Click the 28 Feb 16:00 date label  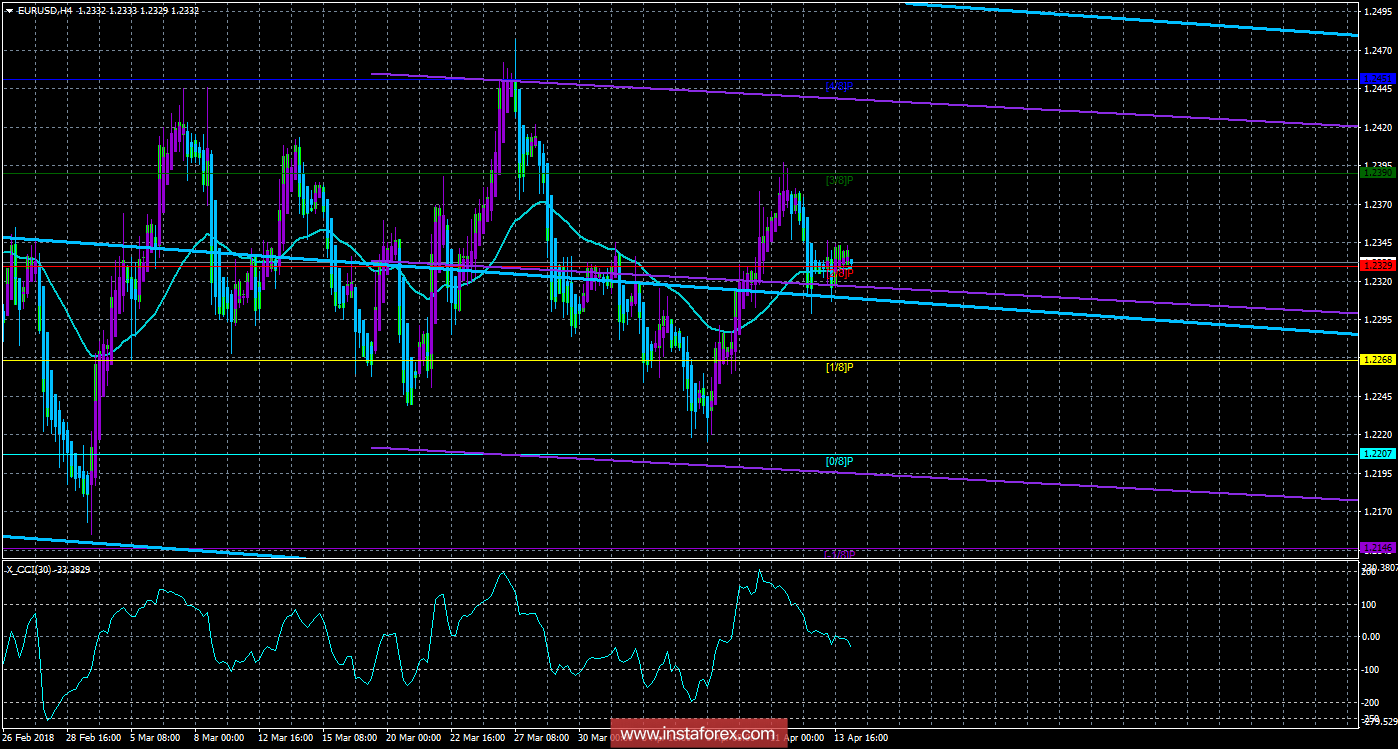pos(96,738)
